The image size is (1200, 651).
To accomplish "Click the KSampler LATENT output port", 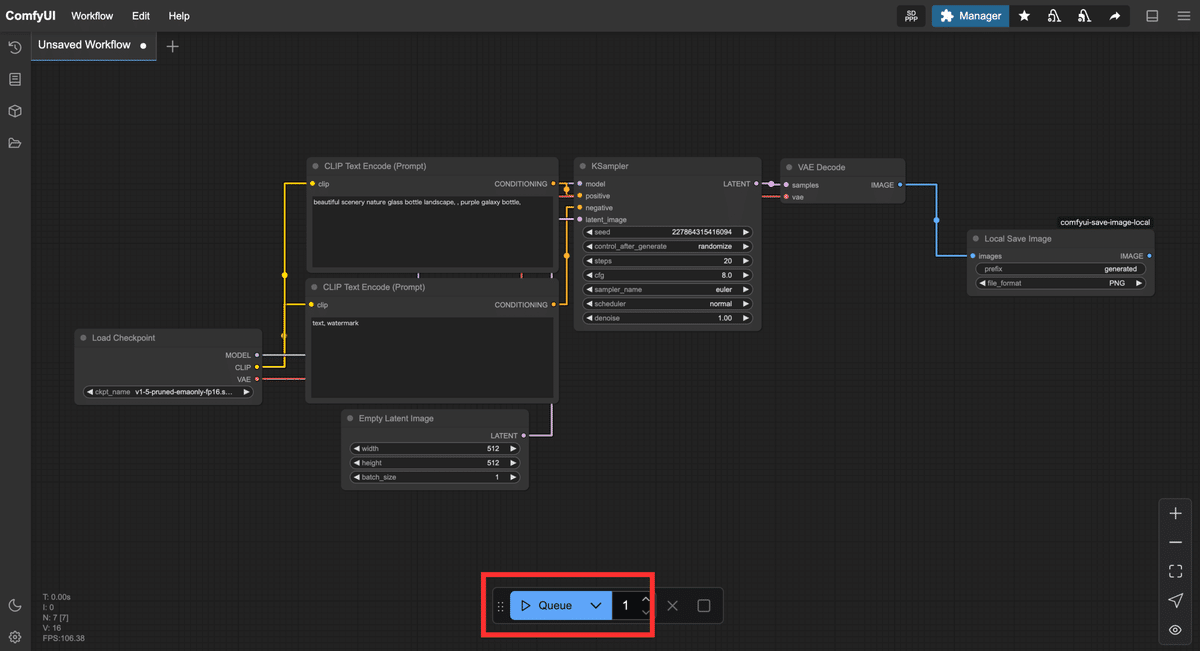I will (x=757, y=184).
